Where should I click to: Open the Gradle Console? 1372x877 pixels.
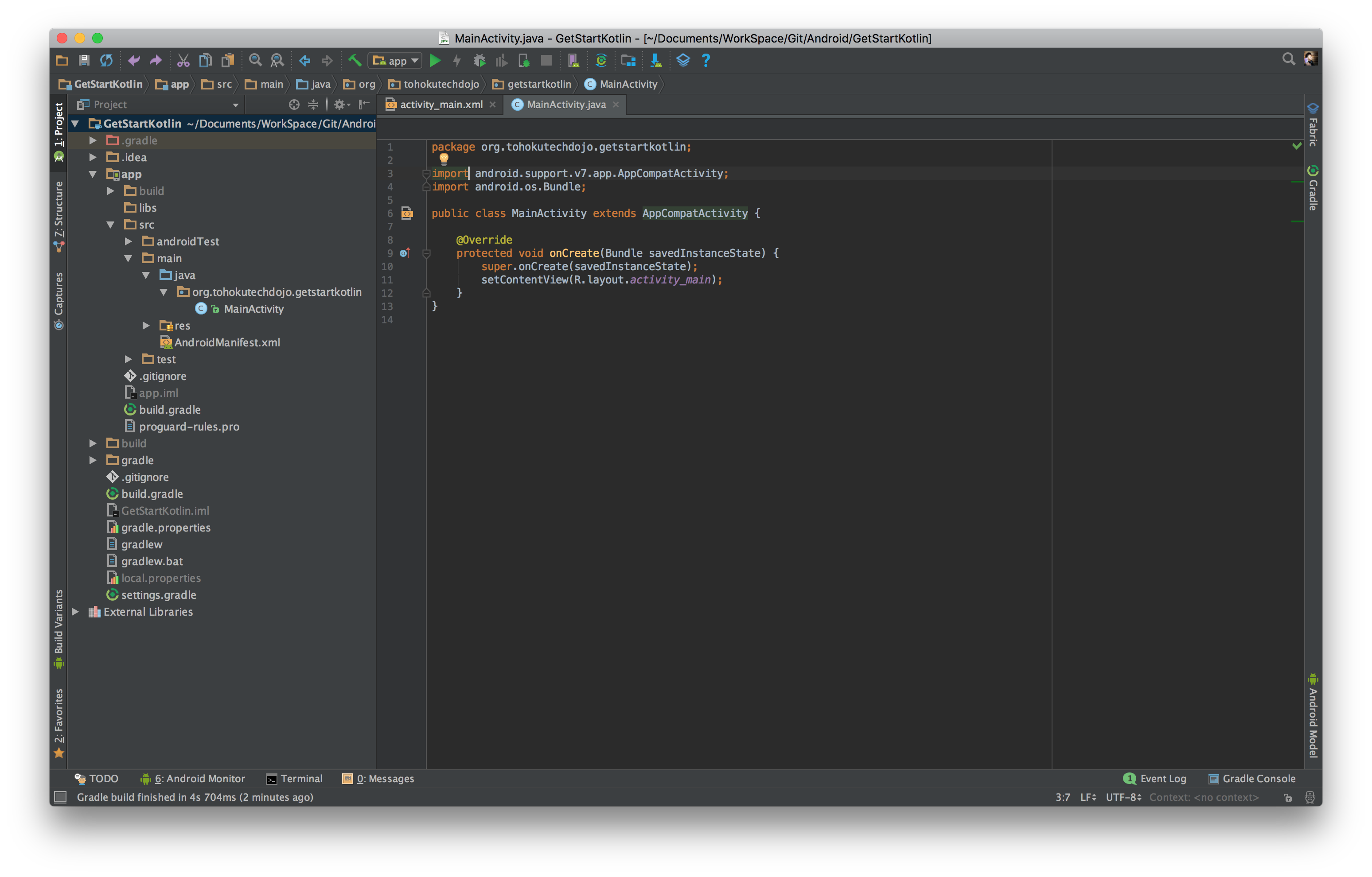[1251, 779]
